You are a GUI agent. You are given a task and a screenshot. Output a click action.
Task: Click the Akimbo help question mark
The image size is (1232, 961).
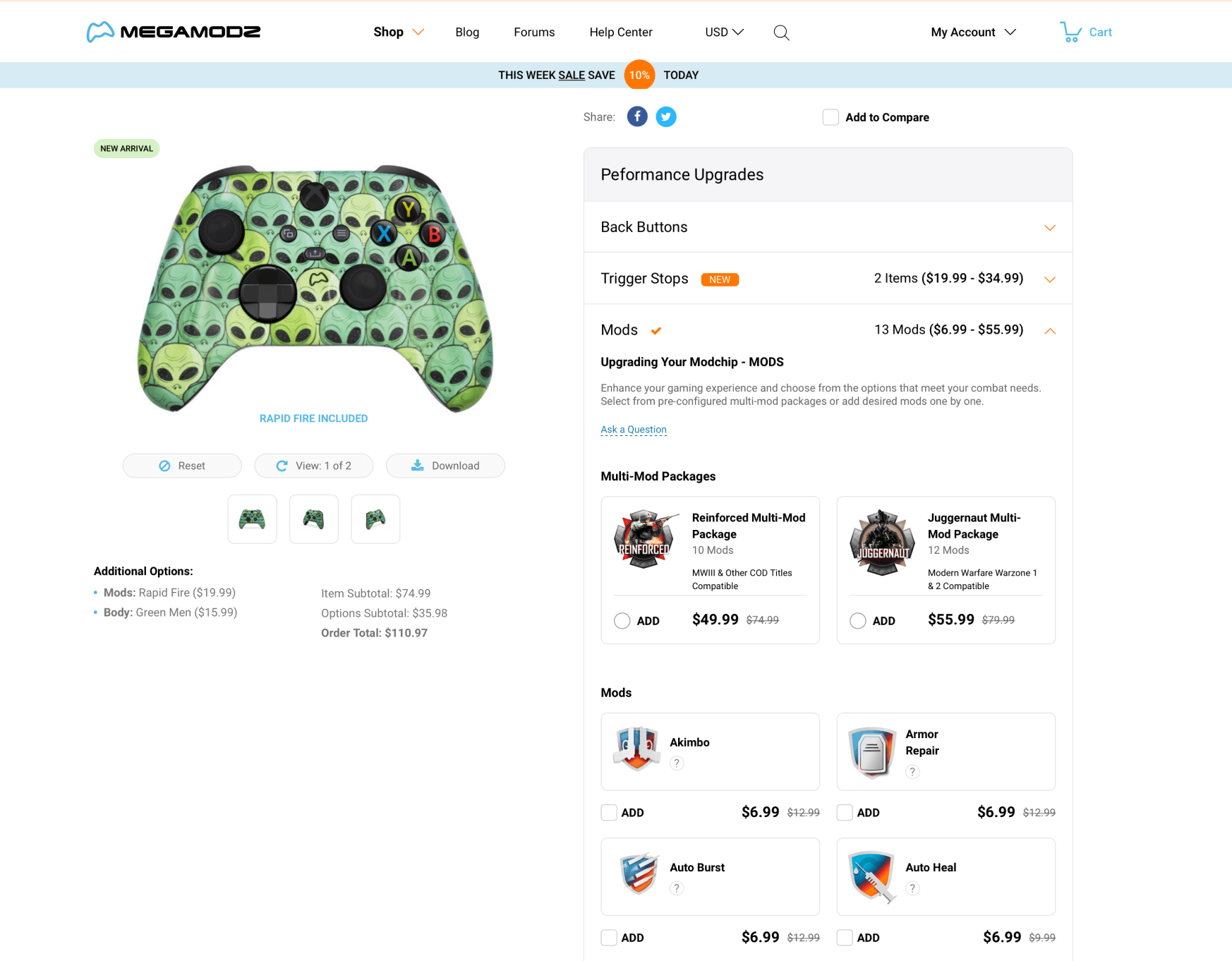pyautogui.click(x=677, y=763)
